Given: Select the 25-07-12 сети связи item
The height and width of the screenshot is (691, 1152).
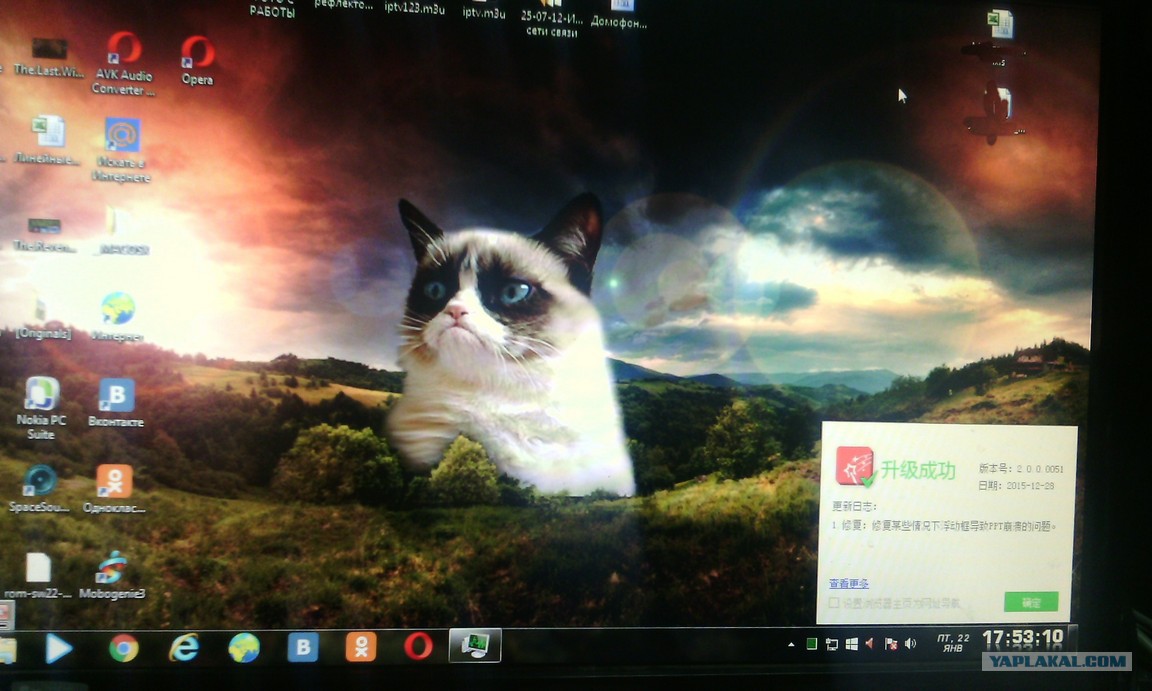Looking at the screenshot, I should pyautogui.click(x=552, y=22).
